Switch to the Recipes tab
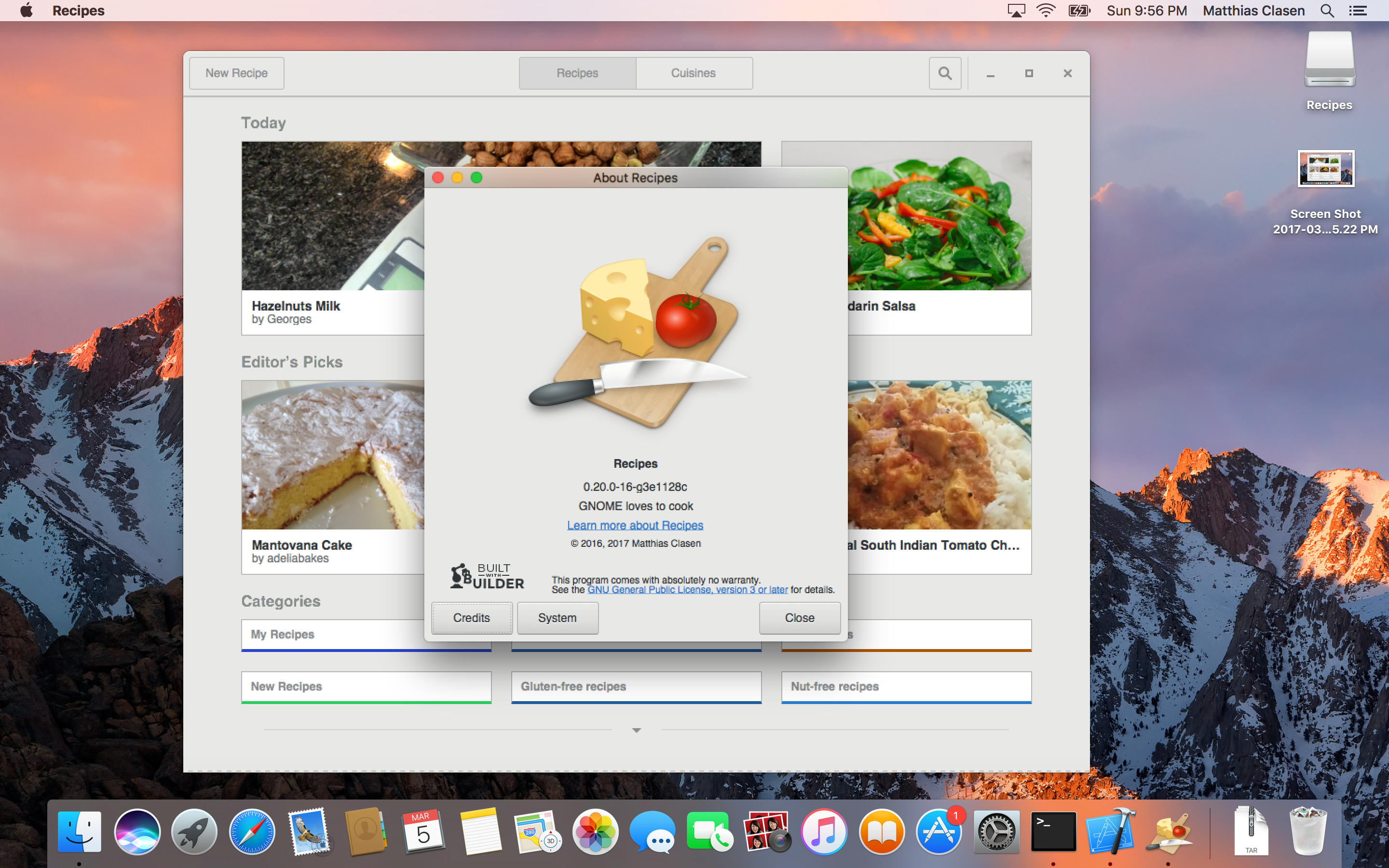This screenshot has width=1389, height=868. click(577, 73)
